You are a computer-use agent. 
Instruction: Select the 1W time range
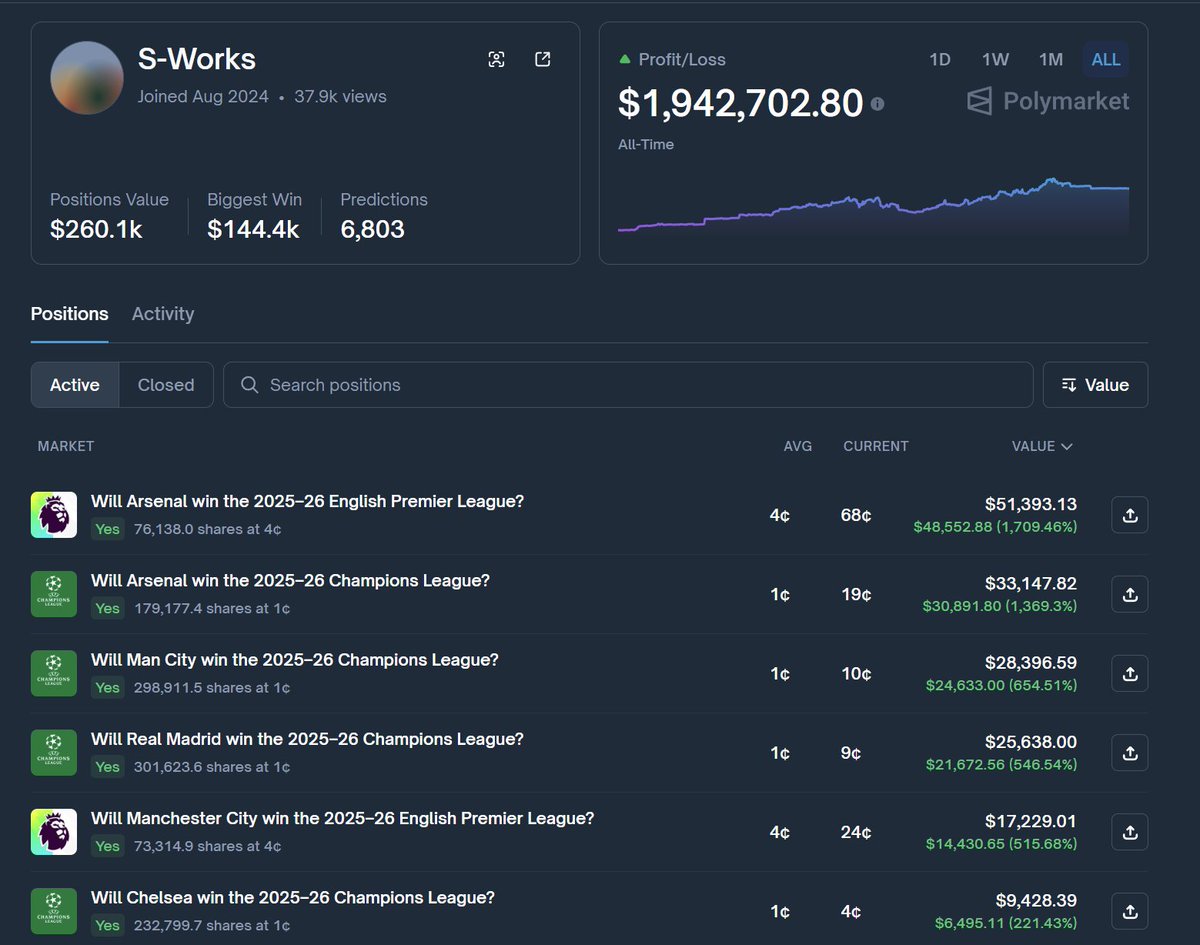coord(995,59)
